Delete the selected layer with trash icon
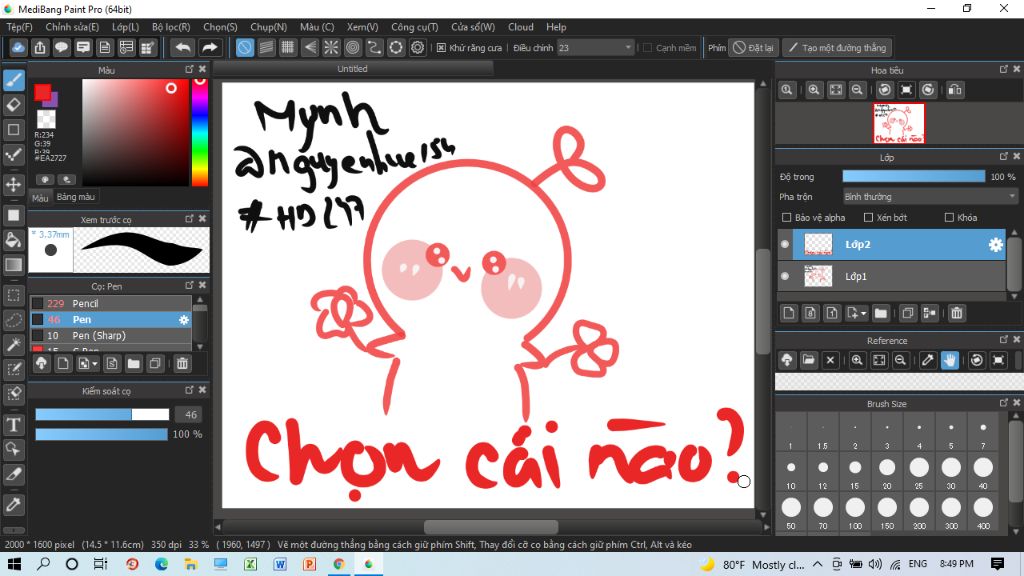This screenshot has width=1024, height=576. point(957,313)
